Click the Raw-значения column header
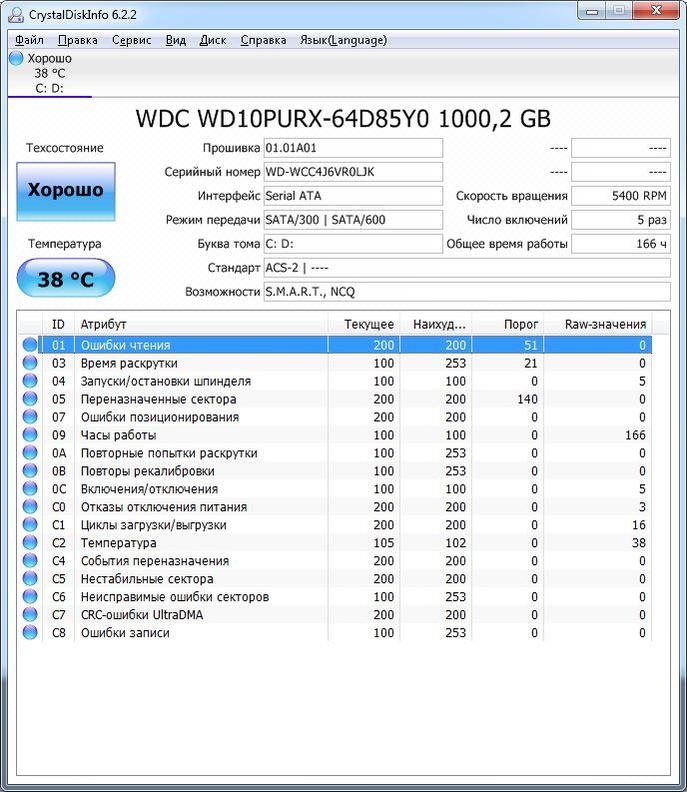The image size is (687, 792). pos(598,324)
